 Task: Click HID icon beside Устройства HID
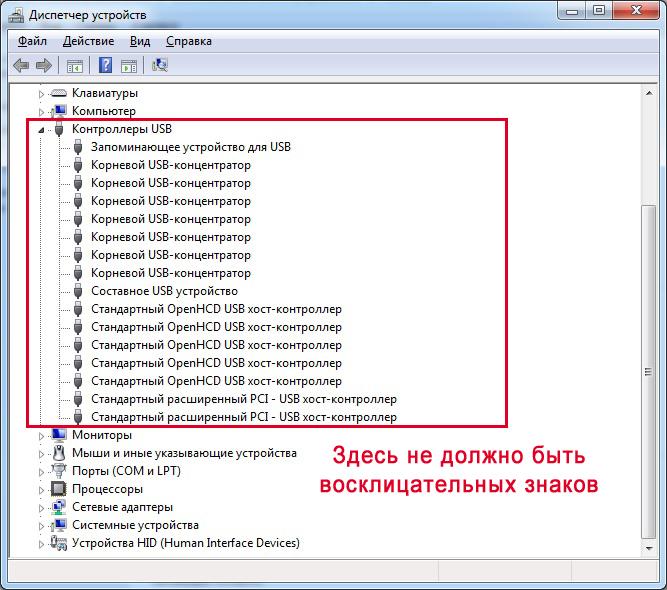59,543
